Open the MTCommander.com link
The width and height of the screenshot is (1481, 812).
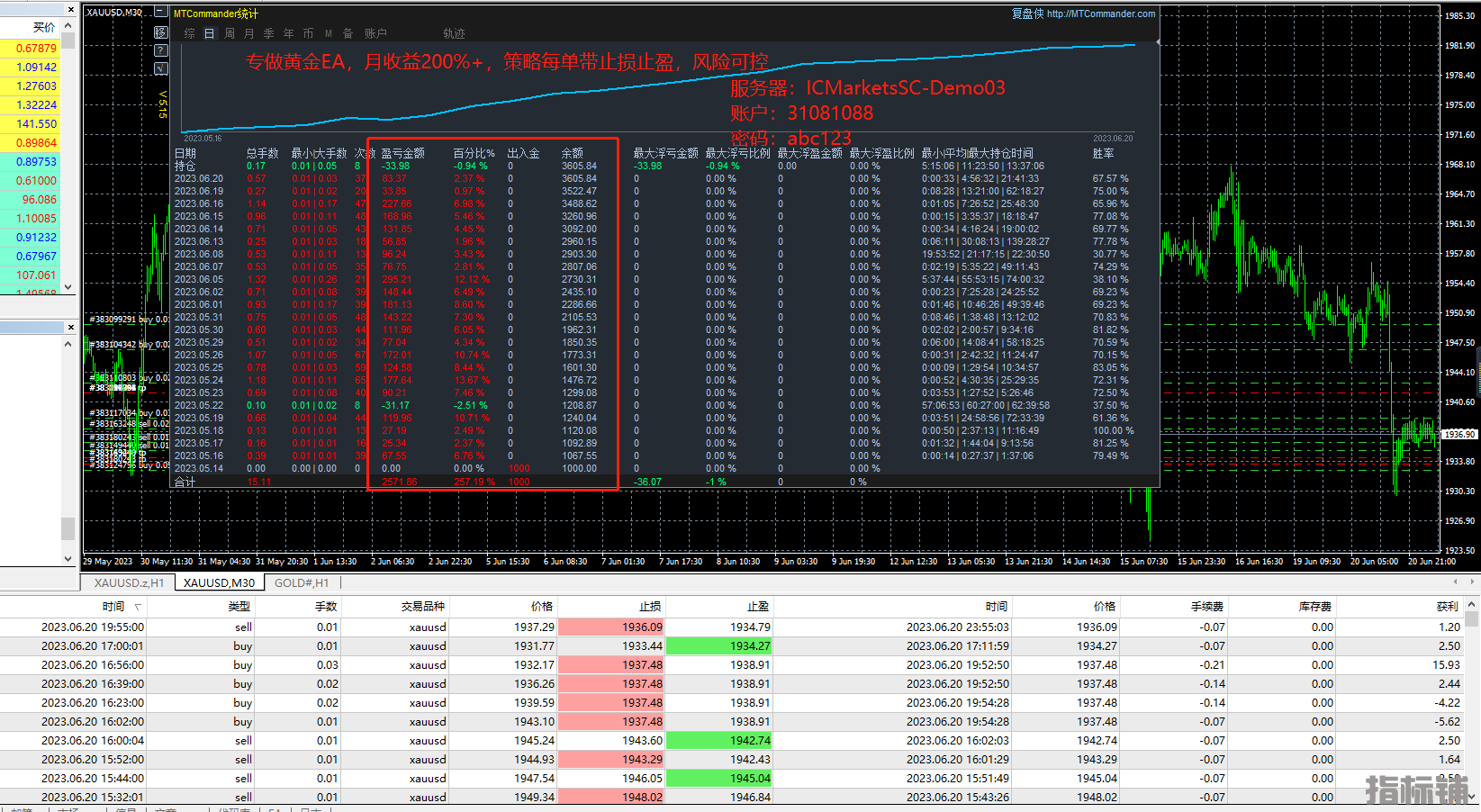pos(1101,14)
